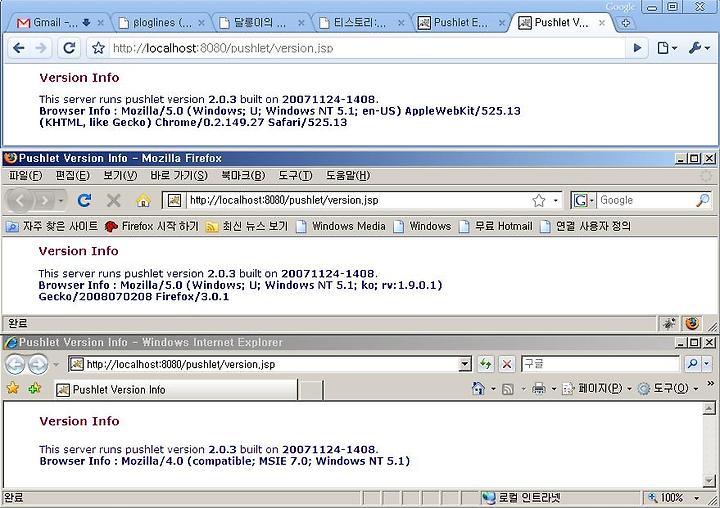Open Windows Media bookmark in Firefox
This screenshot has height=508, width=720.
pos(341,226)
